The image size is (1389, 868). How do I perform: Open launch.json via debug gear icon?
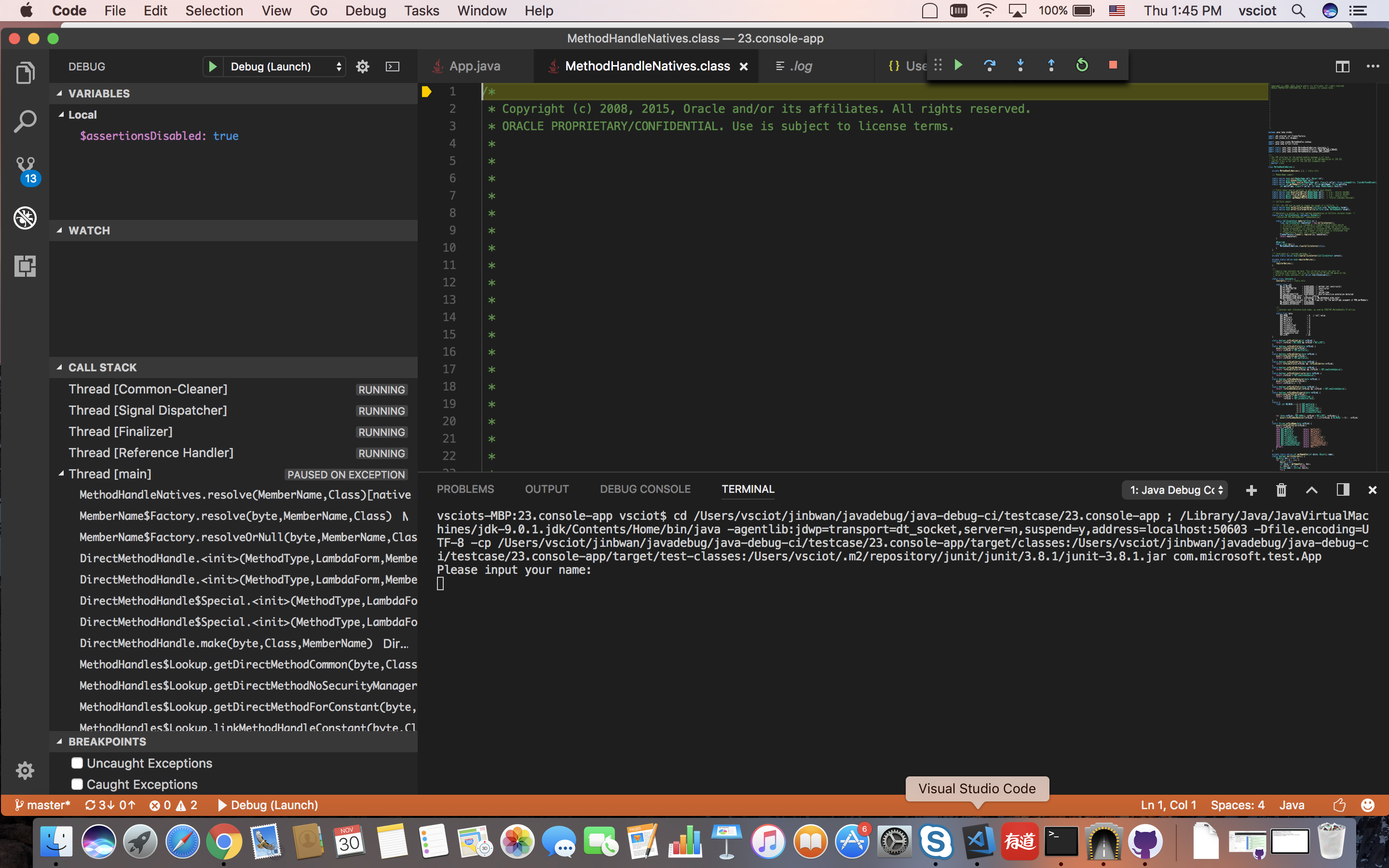click(362, 67)
